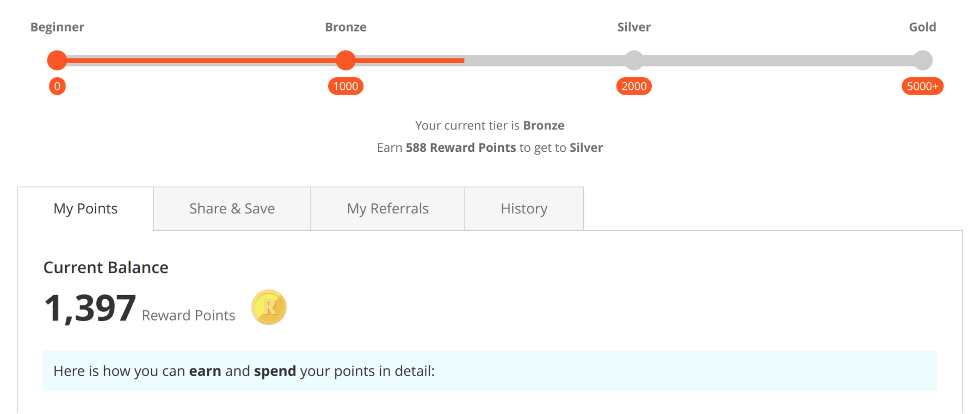Click the 2000 points badge
Screen dimensions: 977x414
click(634, 87)
